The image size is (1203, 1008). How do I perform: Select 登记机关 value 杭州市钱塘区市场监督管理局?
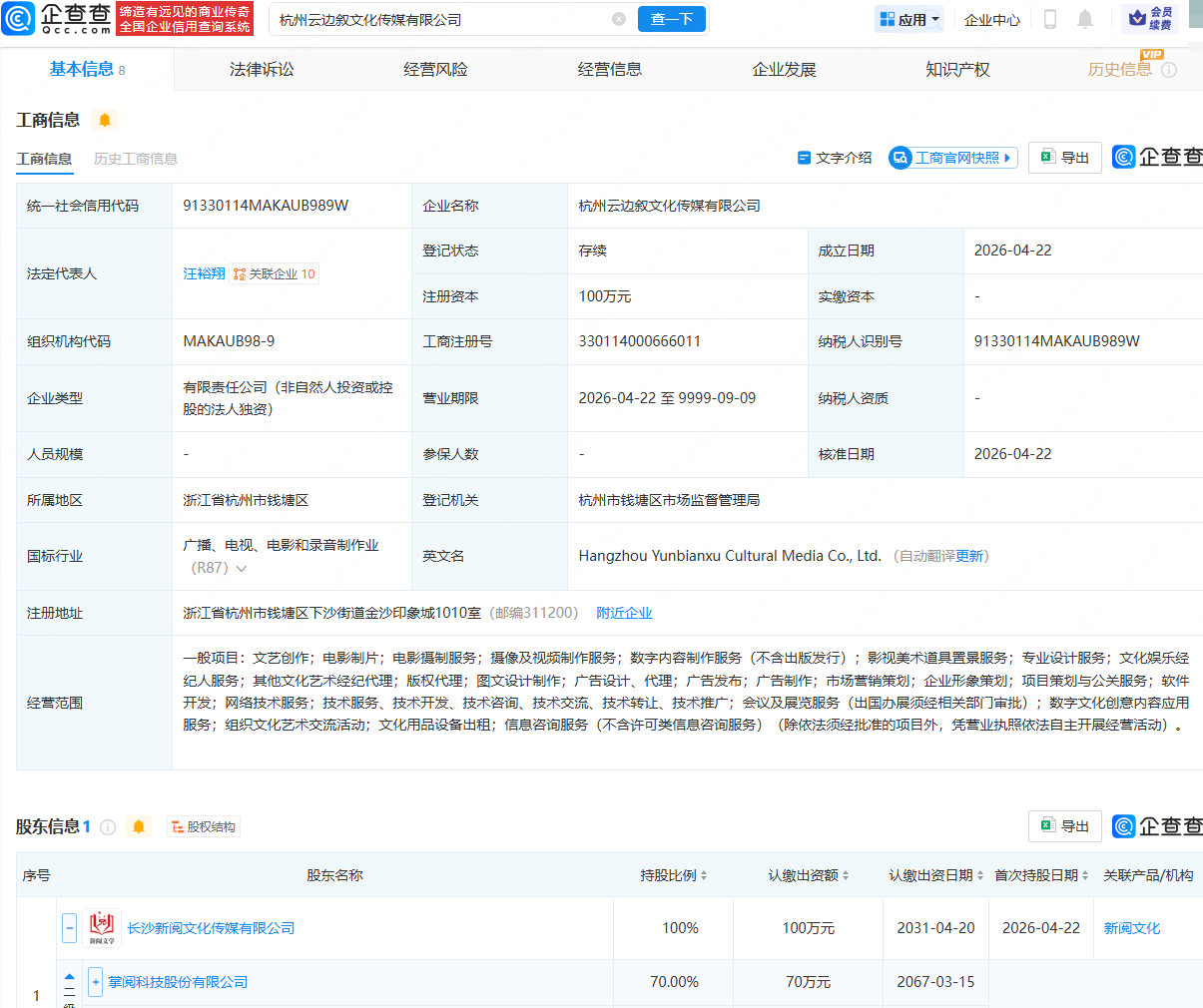pos(669,500)
